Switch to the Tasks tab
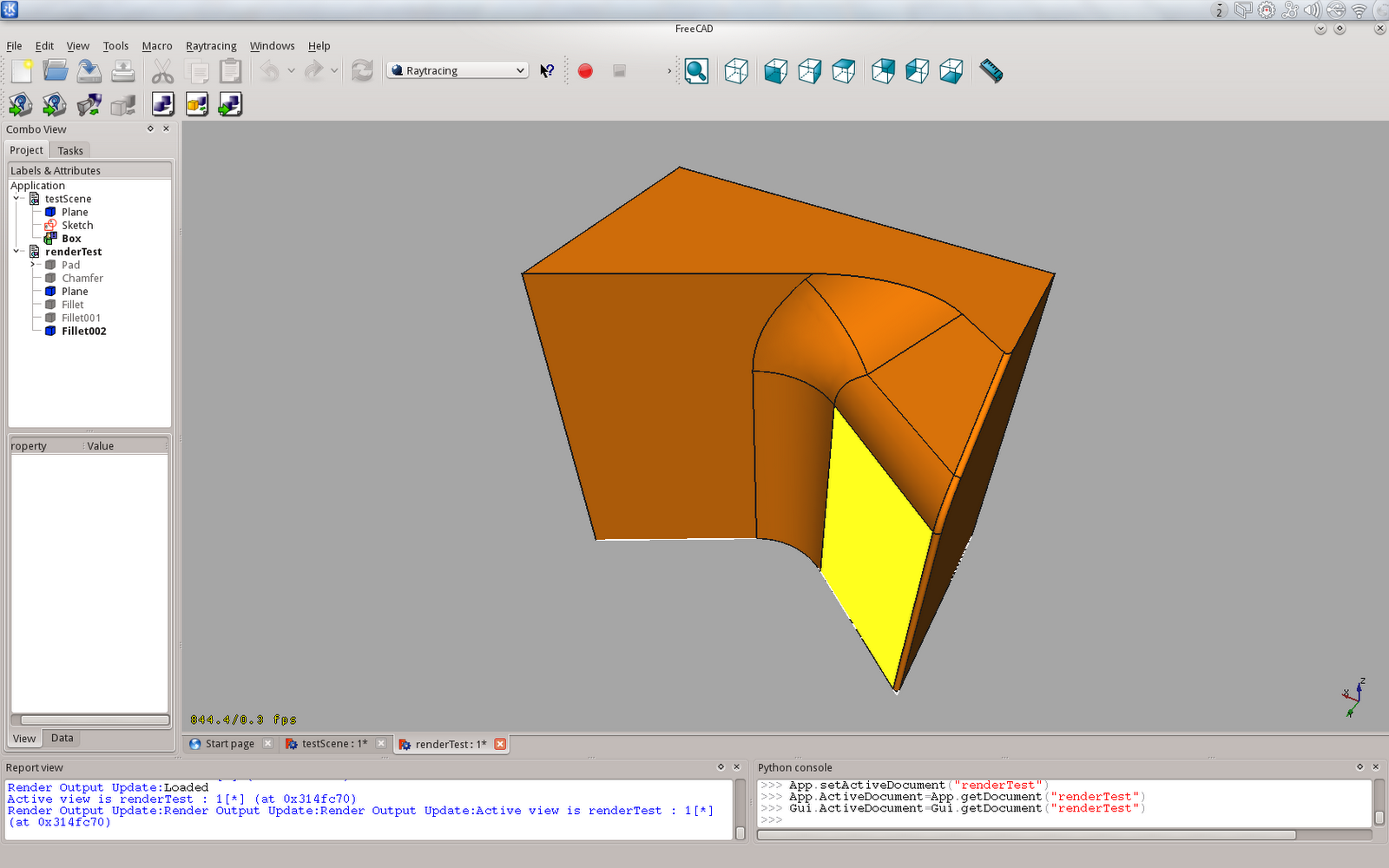The image size is (1389, 868). click(x=69, y=149)
